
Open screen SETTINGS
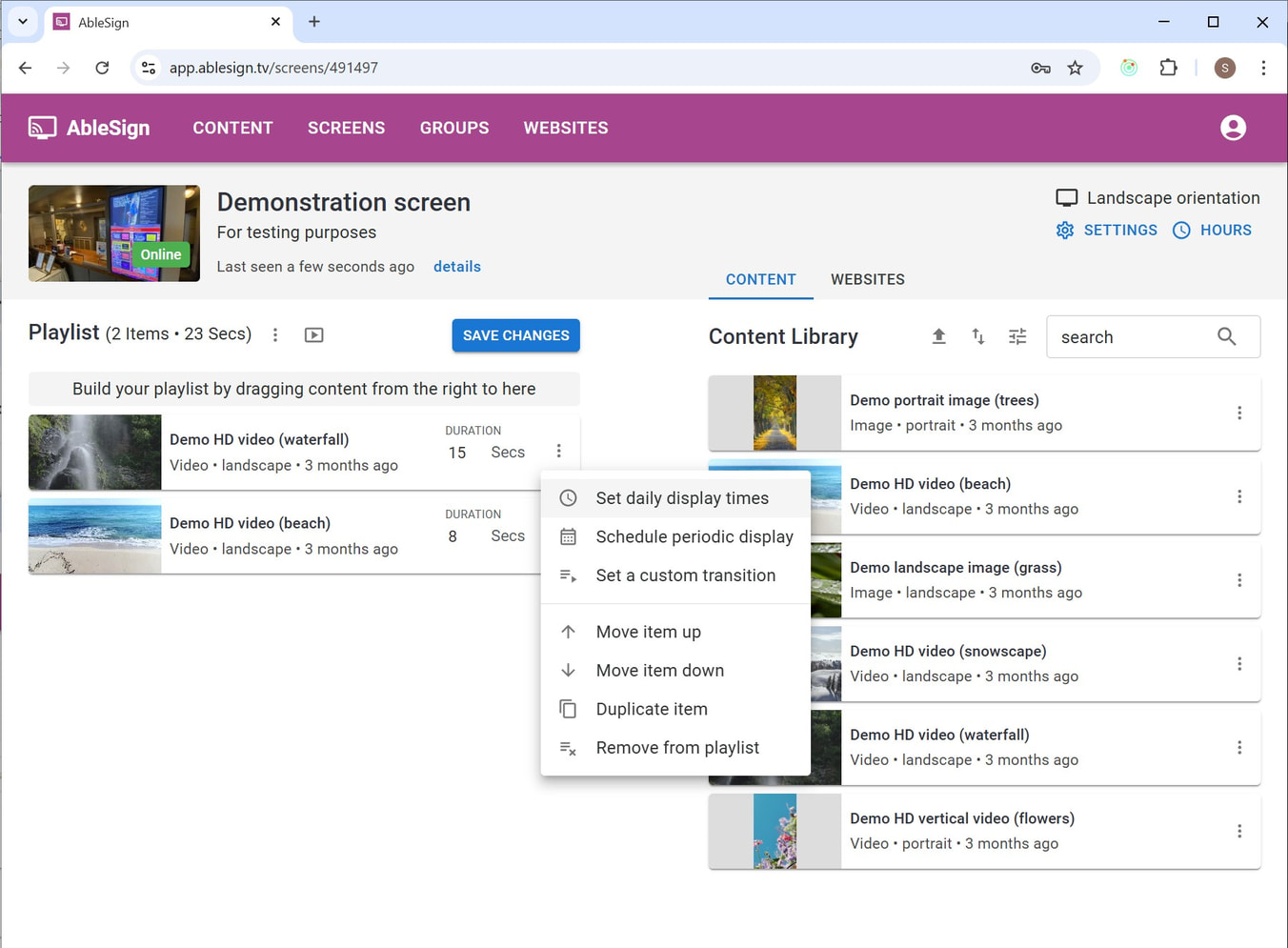1107,231
